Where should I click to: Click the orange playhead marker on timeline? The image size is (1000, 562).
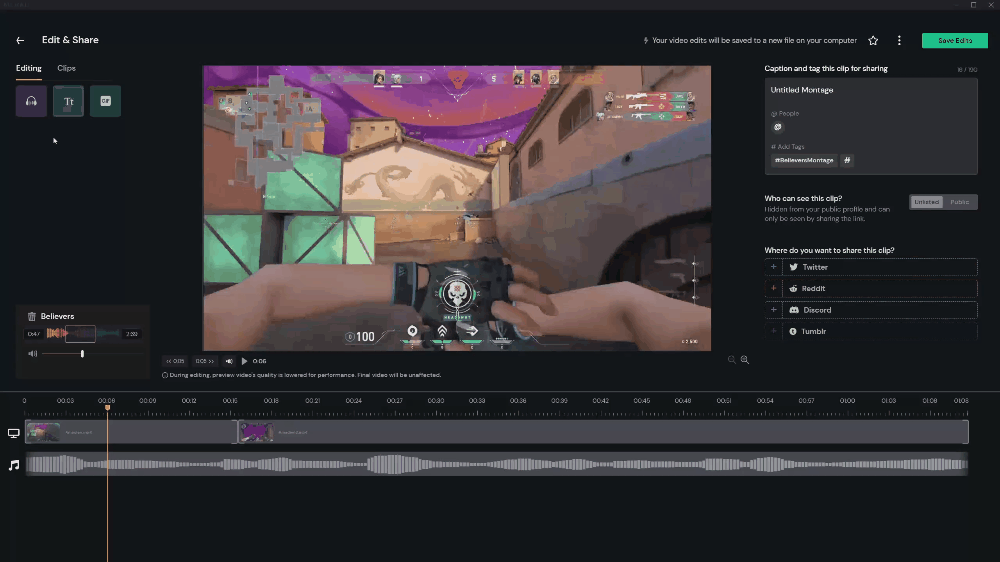click(x=107, y=407)
